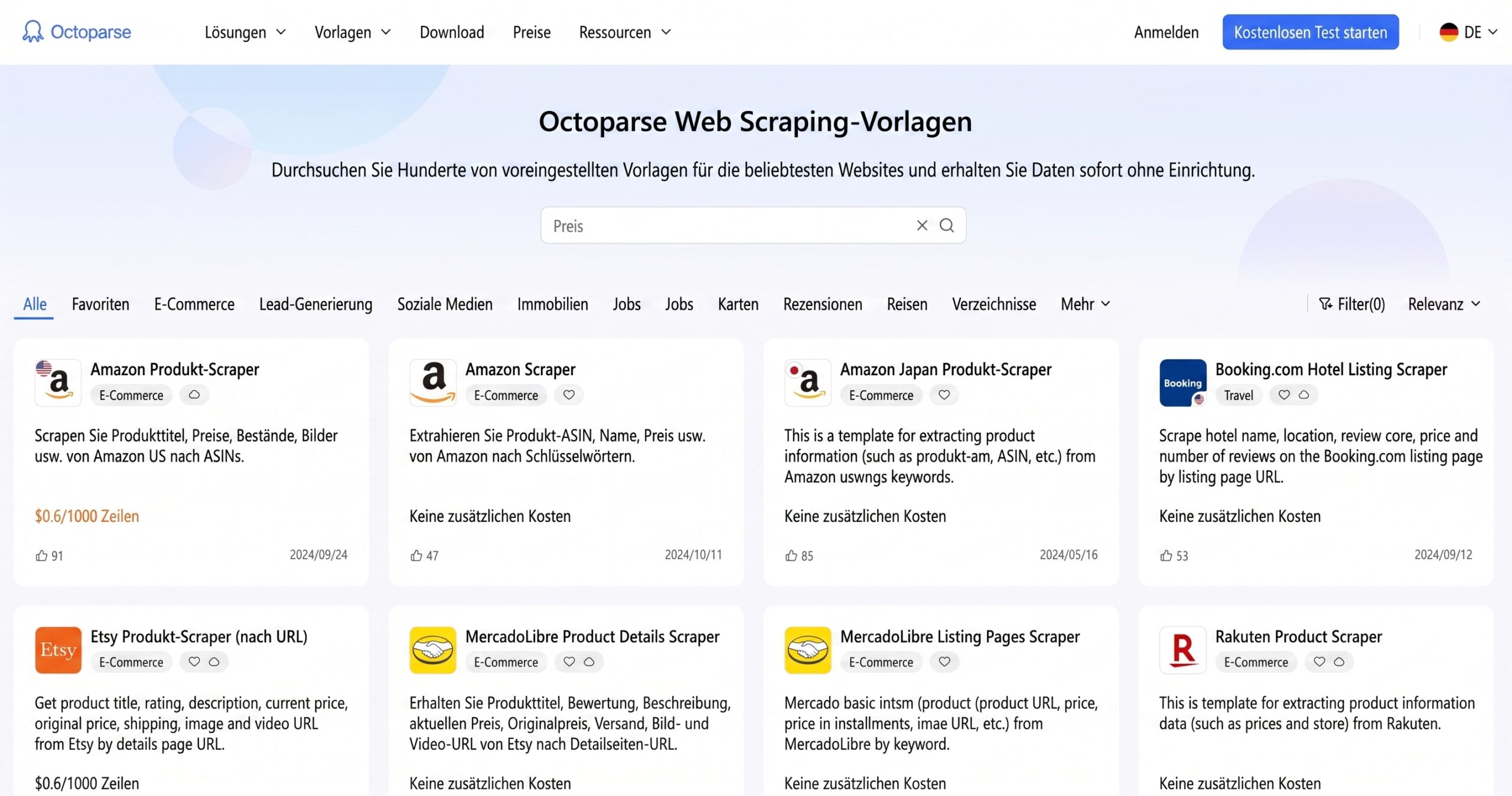1512x796 pixels.
Task: Go to the Preise page
Action: [532, 32]
